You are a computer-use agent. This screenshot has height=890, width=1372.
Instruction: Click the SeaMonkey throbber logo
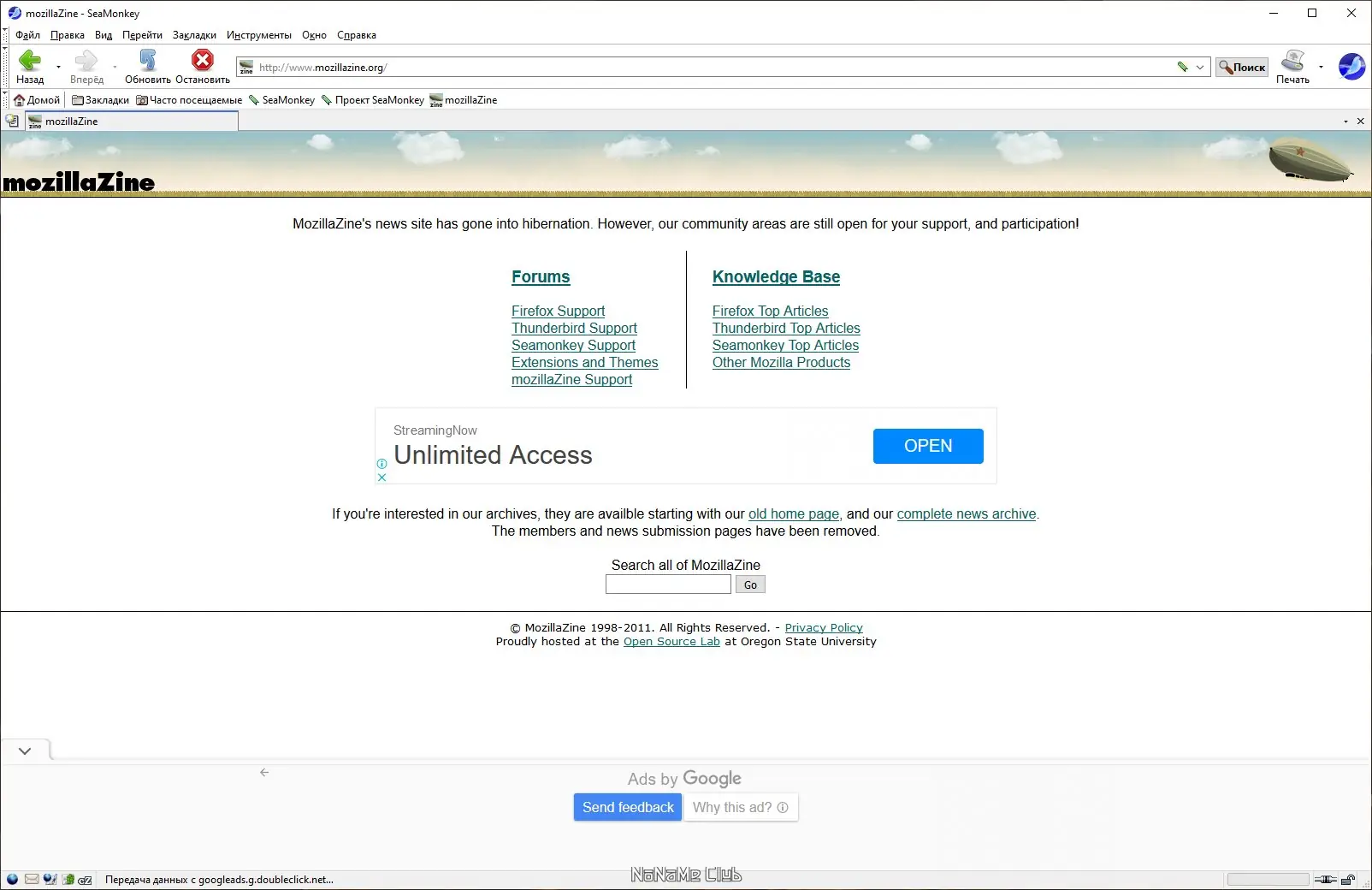(1351, 66)
